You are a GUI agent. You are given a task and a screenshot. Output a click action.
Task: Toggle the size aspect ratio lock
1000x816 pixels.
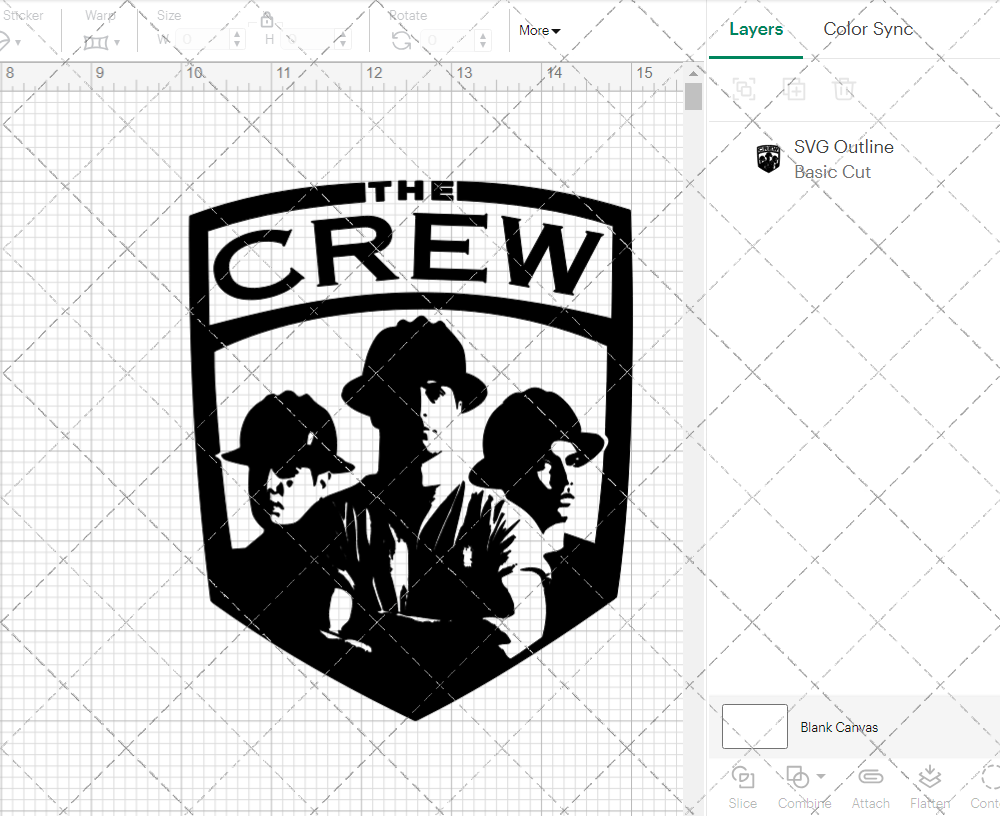click(x=267, y=20)
